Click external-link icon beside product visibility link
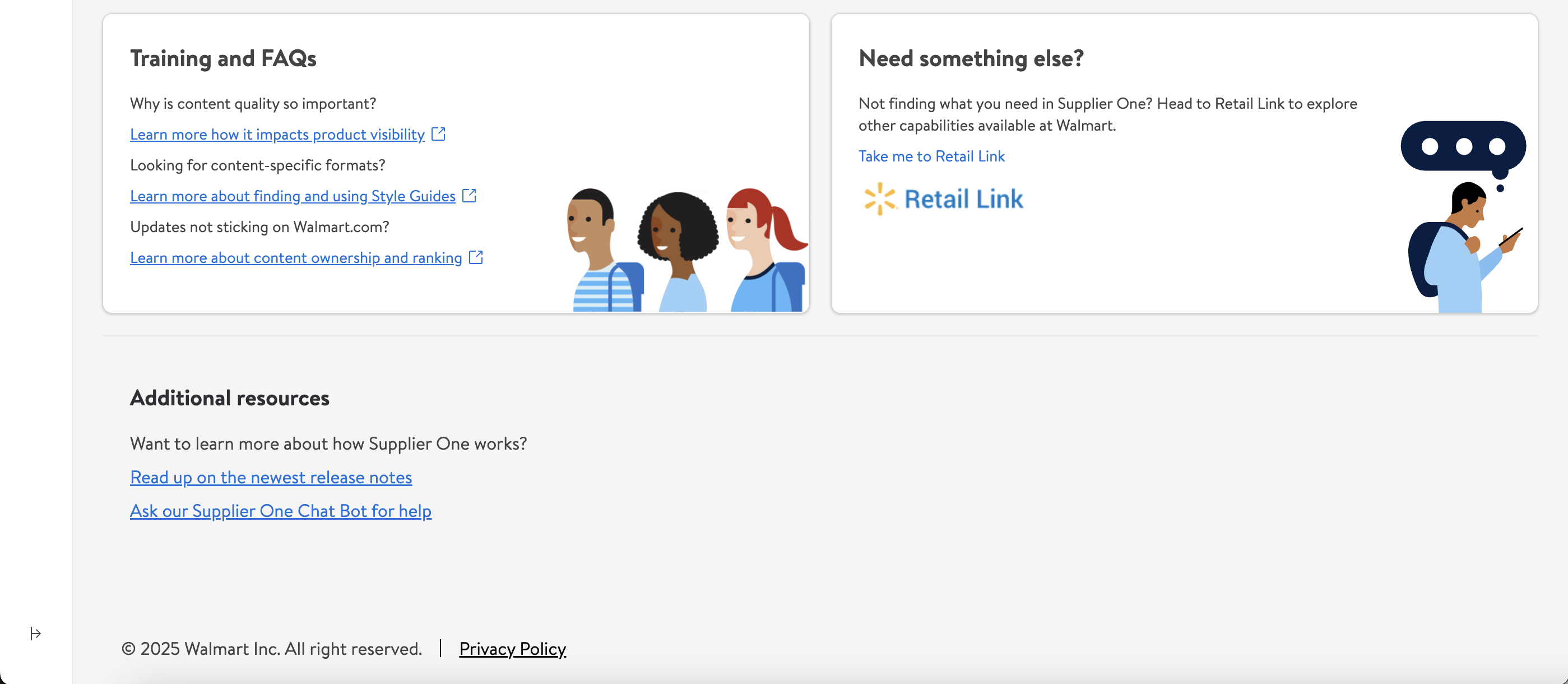This screenshot has height=684, width=1568. coord(438,134)
